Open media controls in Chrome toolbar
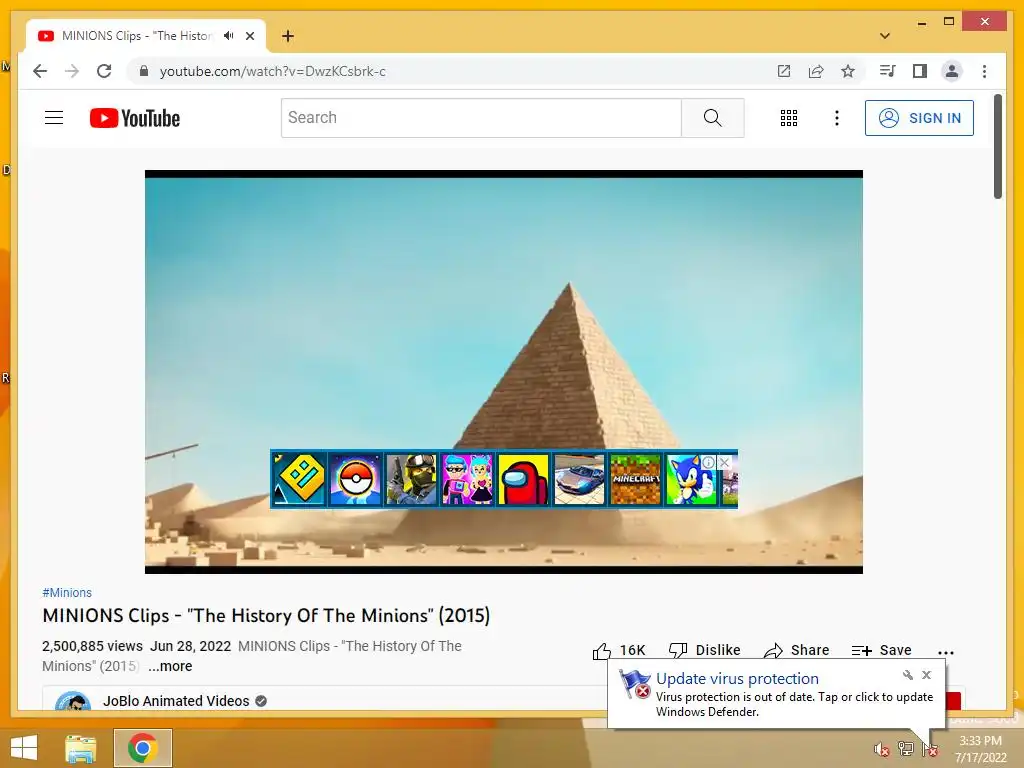Image resolution: width=1024 pixels, height=768 pixels. pyautogui.click(x=887, y=71)
